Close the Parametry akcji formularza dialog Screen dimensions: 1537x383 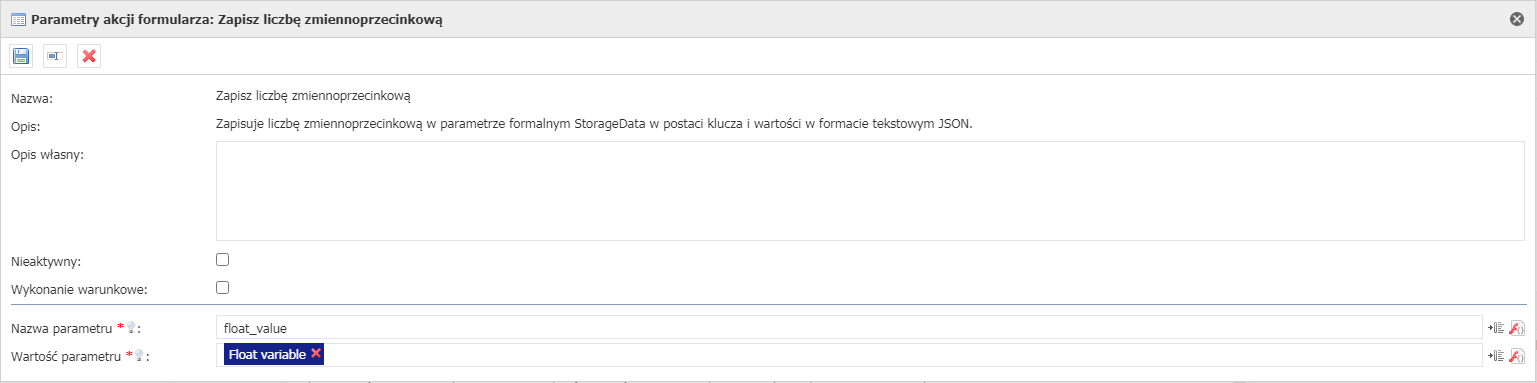point(1517,19)
